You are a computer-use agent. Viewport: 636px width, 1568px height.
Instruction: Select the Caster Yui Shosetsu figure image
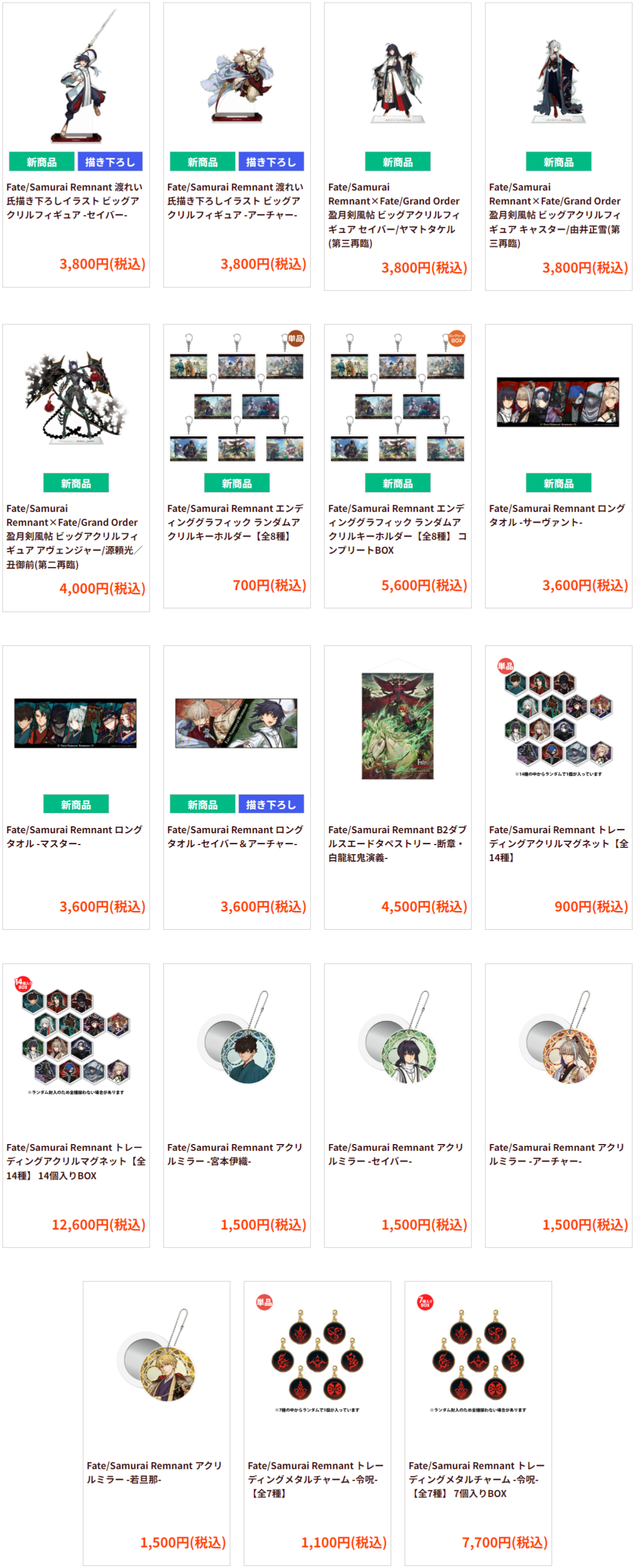click(558, 83)
